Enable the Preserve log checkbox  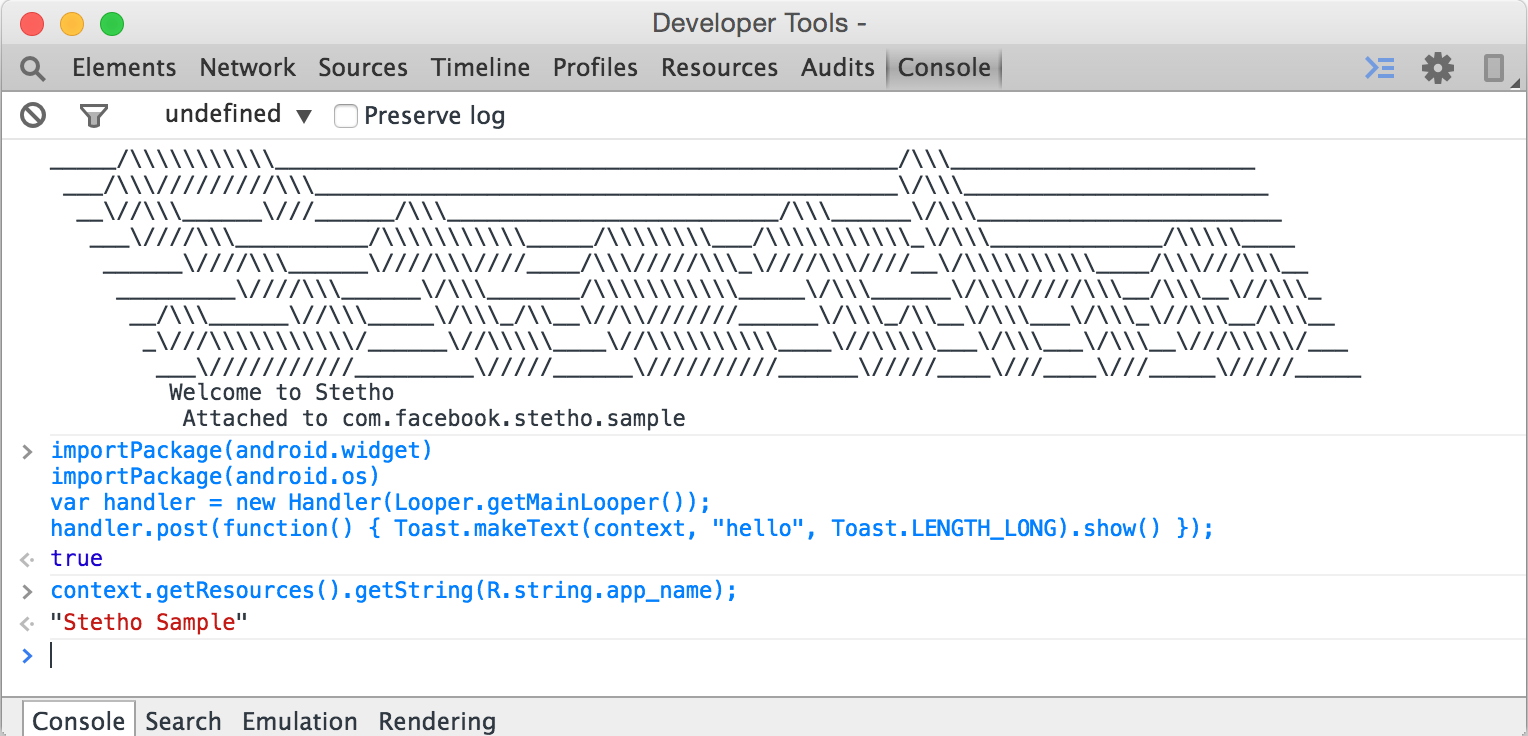346,116
